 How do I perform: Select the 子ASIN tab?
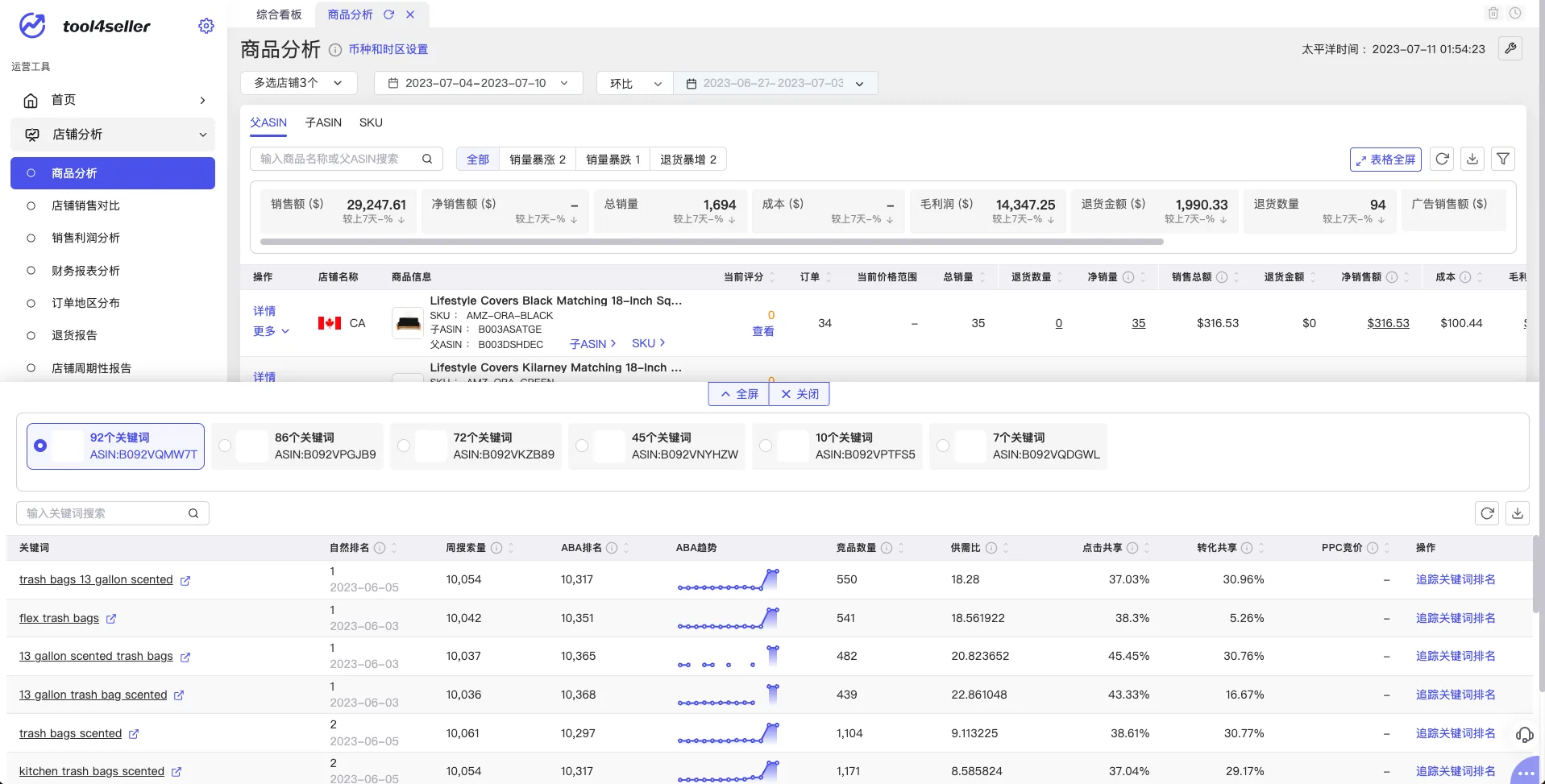(323, 122)
